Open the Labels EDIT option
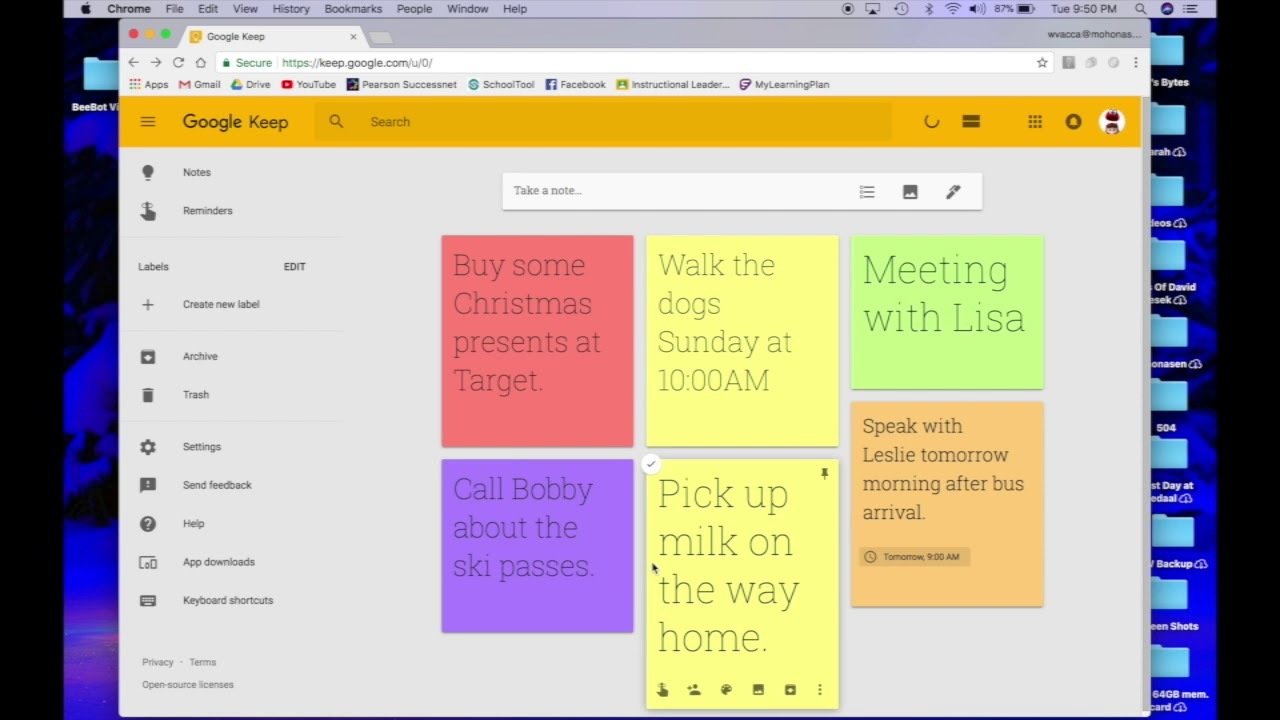 pos(294,266)
